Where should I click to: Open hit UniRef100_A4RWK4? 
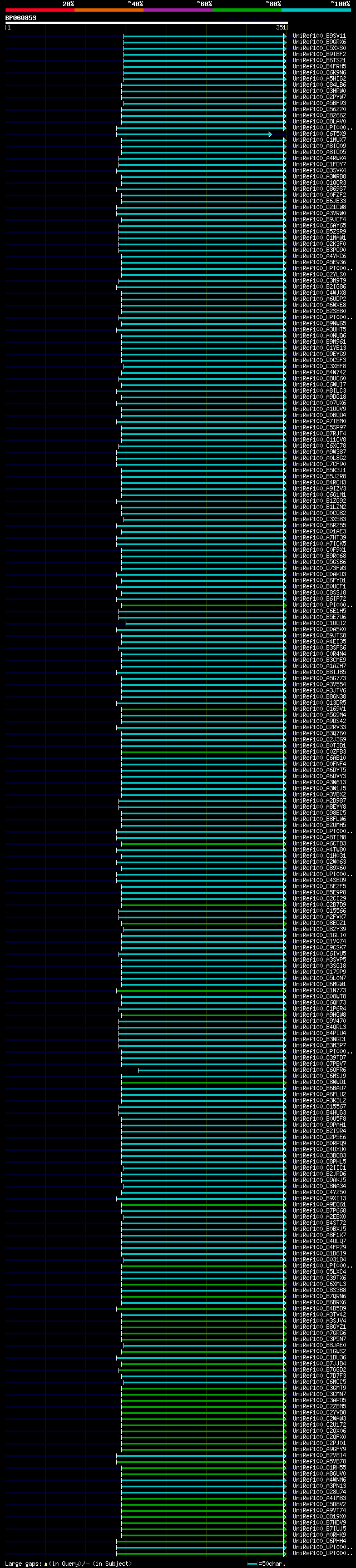coord(319,159)
